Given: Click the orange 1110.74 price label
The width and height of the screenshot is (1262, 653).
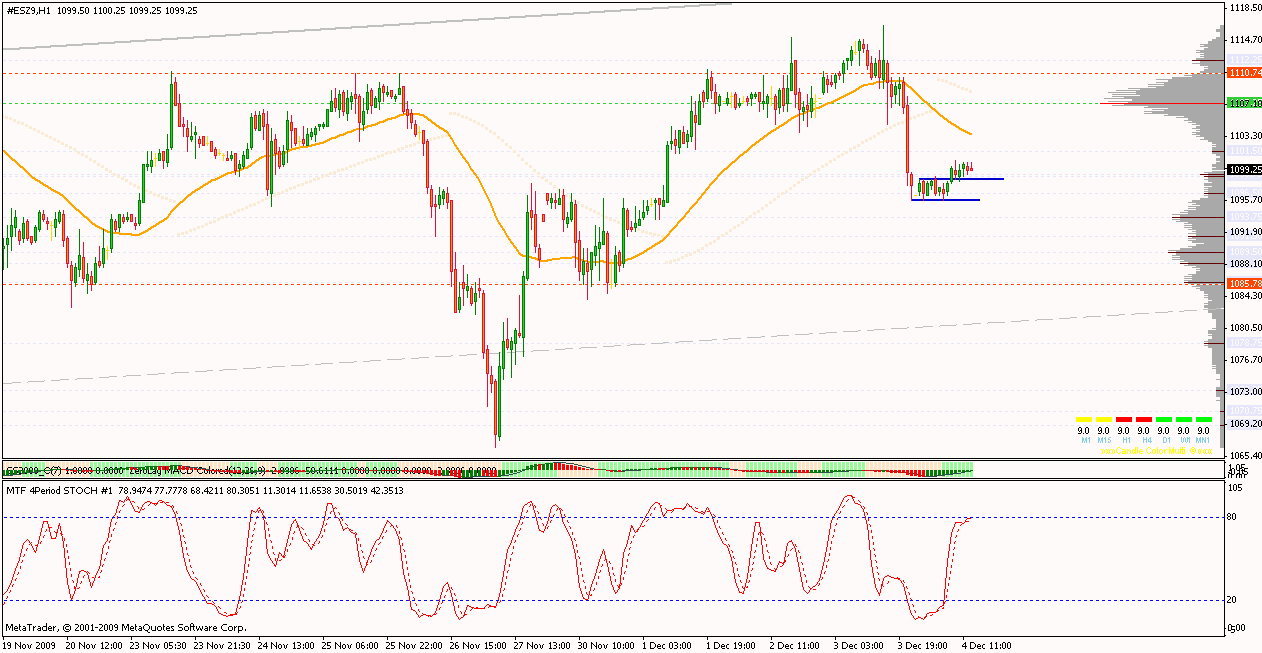Looking at the screenshot, I should [x=1244, y=73].
